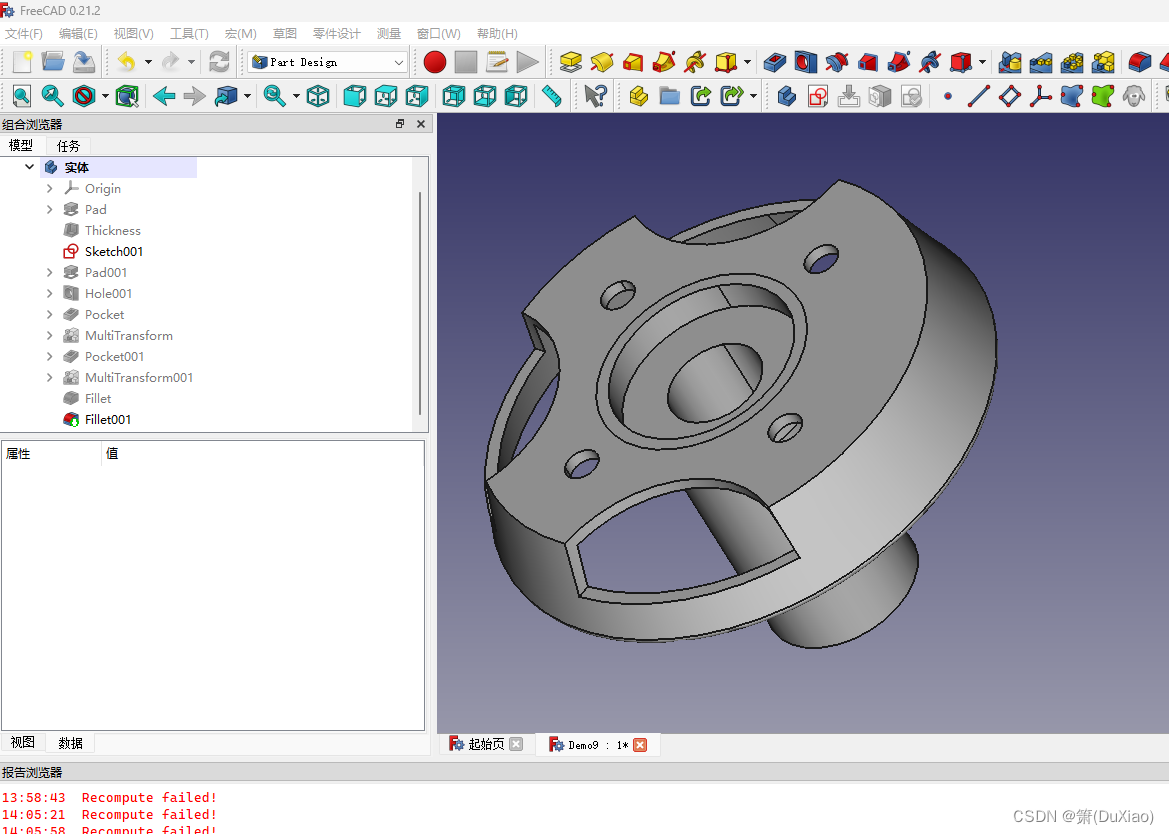
Task: Expand the MultiTransform001 tree node
Action: pyautogui.click(x=49, y=378)
